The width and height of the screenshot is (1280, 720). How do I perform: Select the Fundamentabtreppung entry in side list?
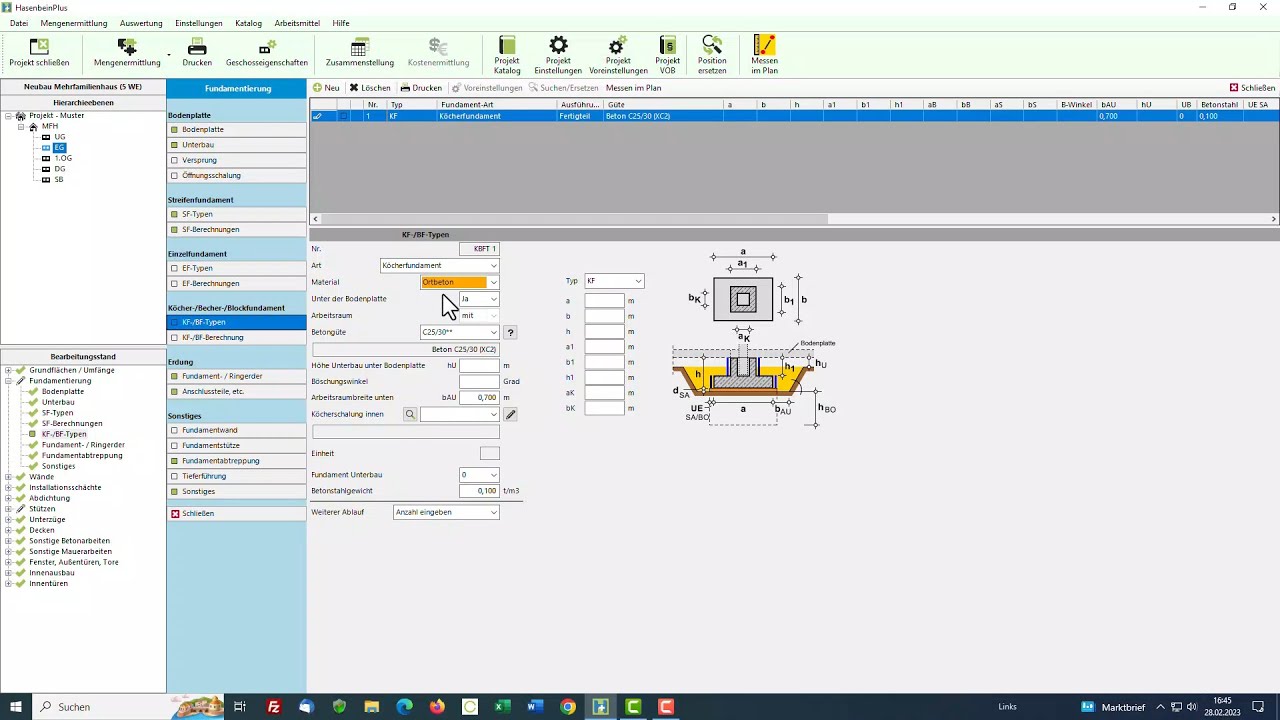(236, 461)
